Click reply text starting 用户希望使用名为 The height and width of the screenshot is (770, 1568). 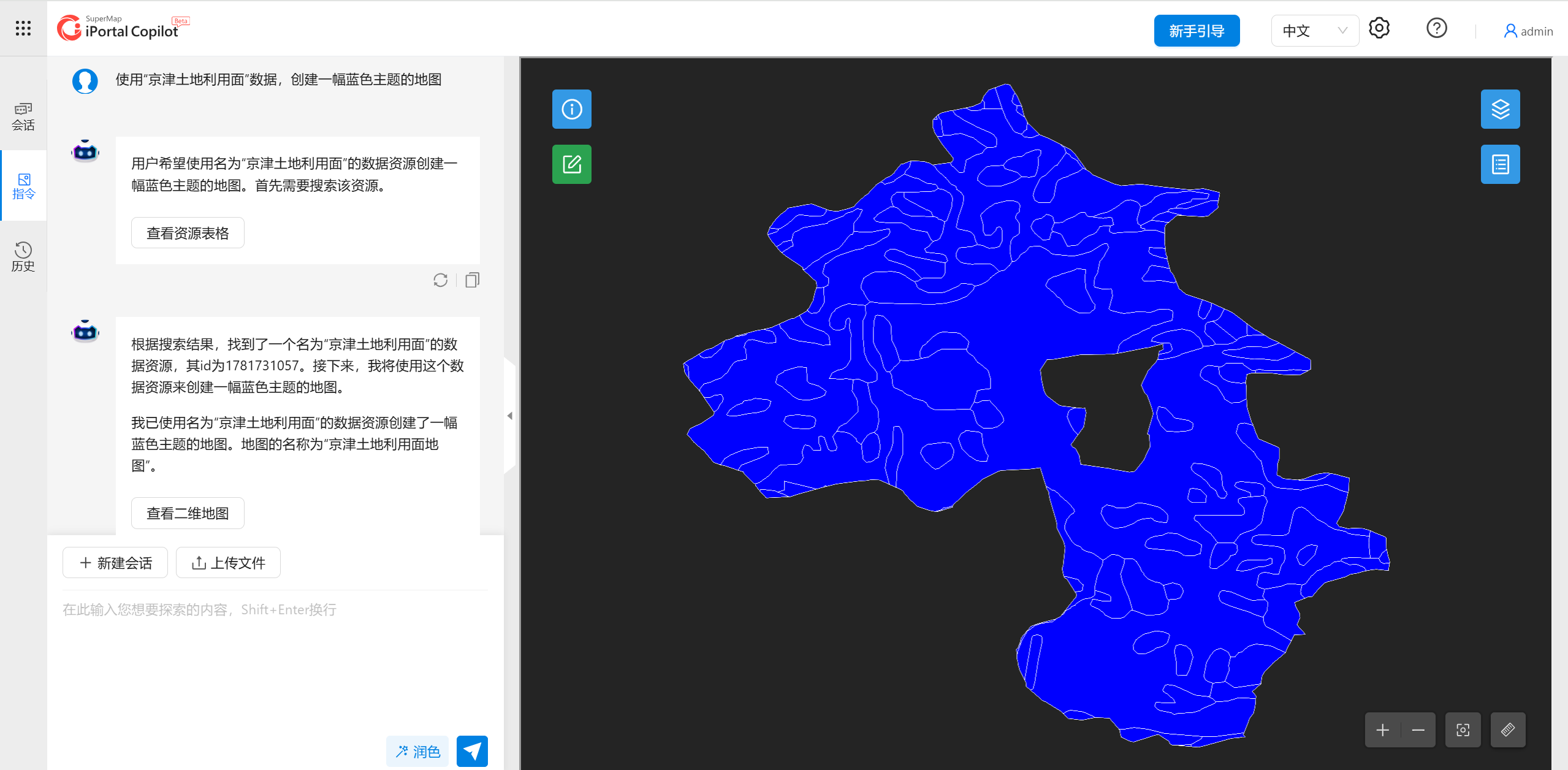[x=294, y=174]
